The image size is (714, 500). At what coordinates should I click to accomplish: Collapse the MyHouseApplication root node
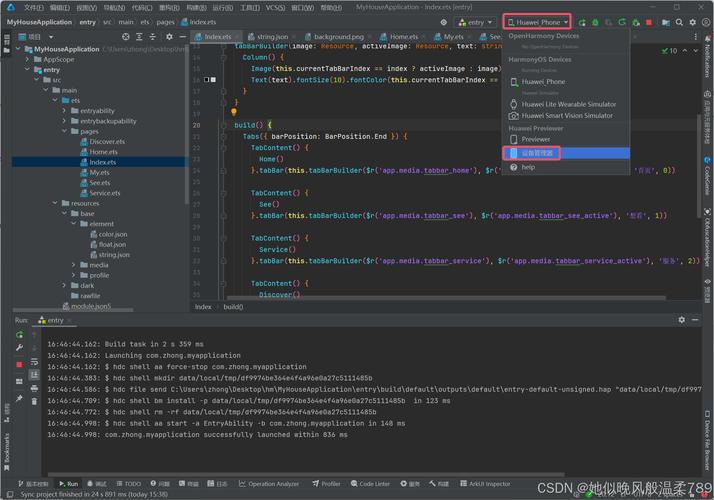coord(18,49)
